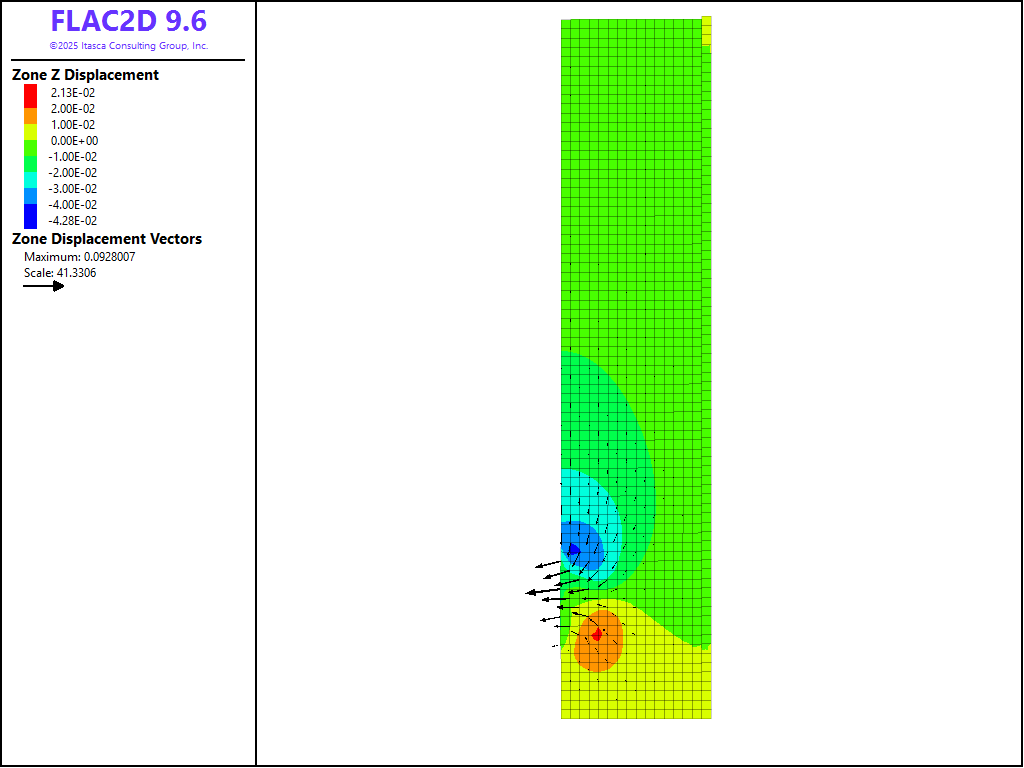This screenshot has width=1024, height=768.
Task: Click the scale arrow icon in legend
Action: click(x=44, y=286)
